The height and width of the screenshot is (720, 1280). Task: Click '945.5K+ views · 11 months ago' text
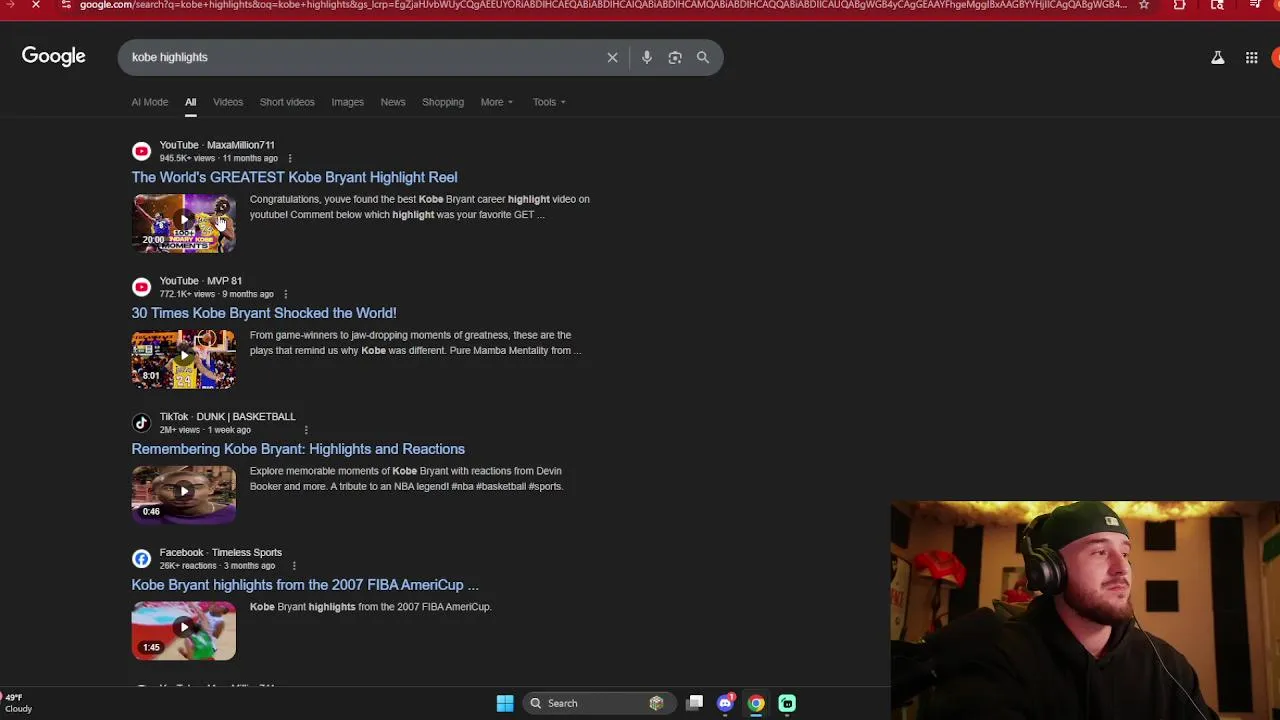218,158
